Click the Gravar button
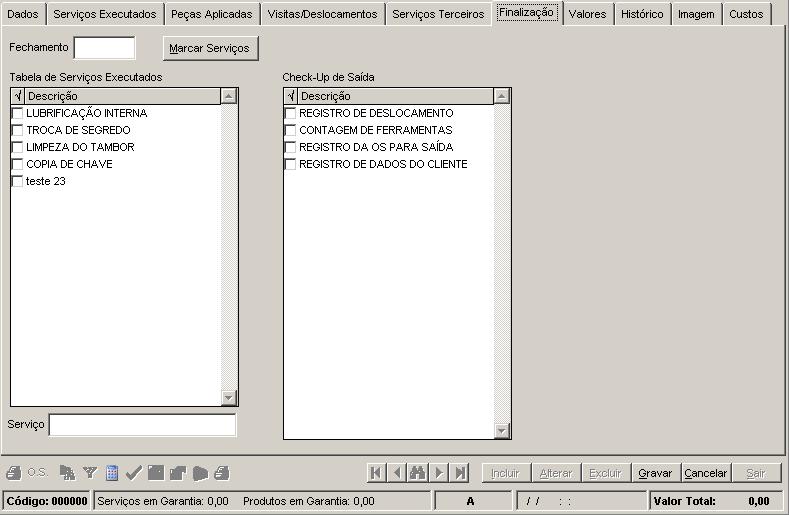 (655, 473)
